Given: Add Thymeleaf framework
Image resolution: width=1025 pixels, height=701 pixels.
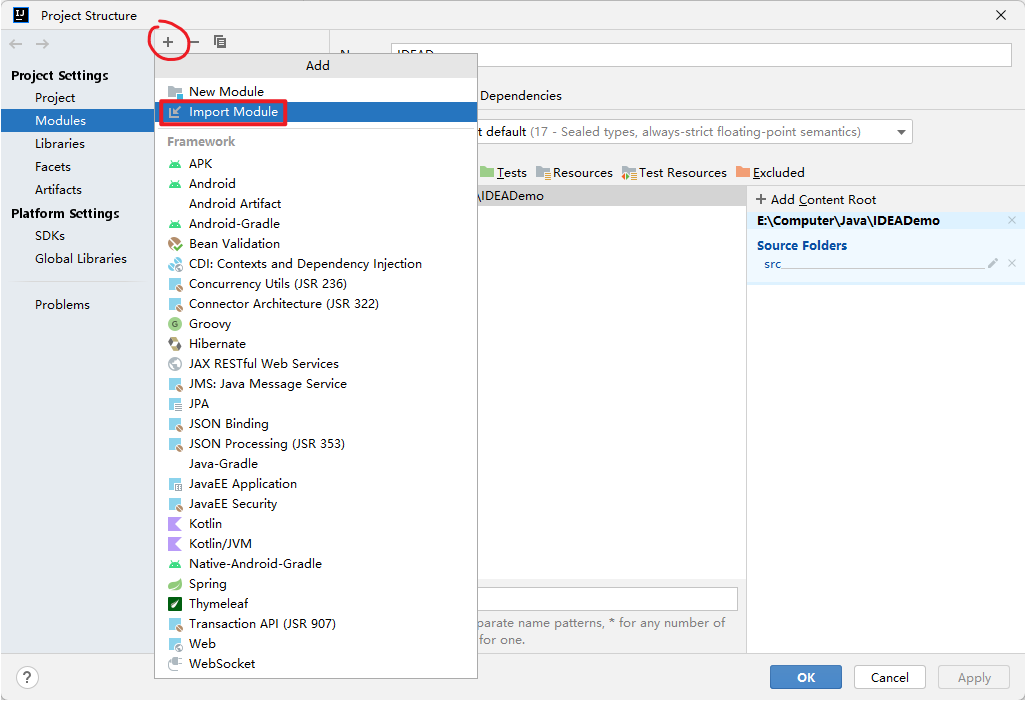Looking at the screenshot, I should (x=316, y=604).
